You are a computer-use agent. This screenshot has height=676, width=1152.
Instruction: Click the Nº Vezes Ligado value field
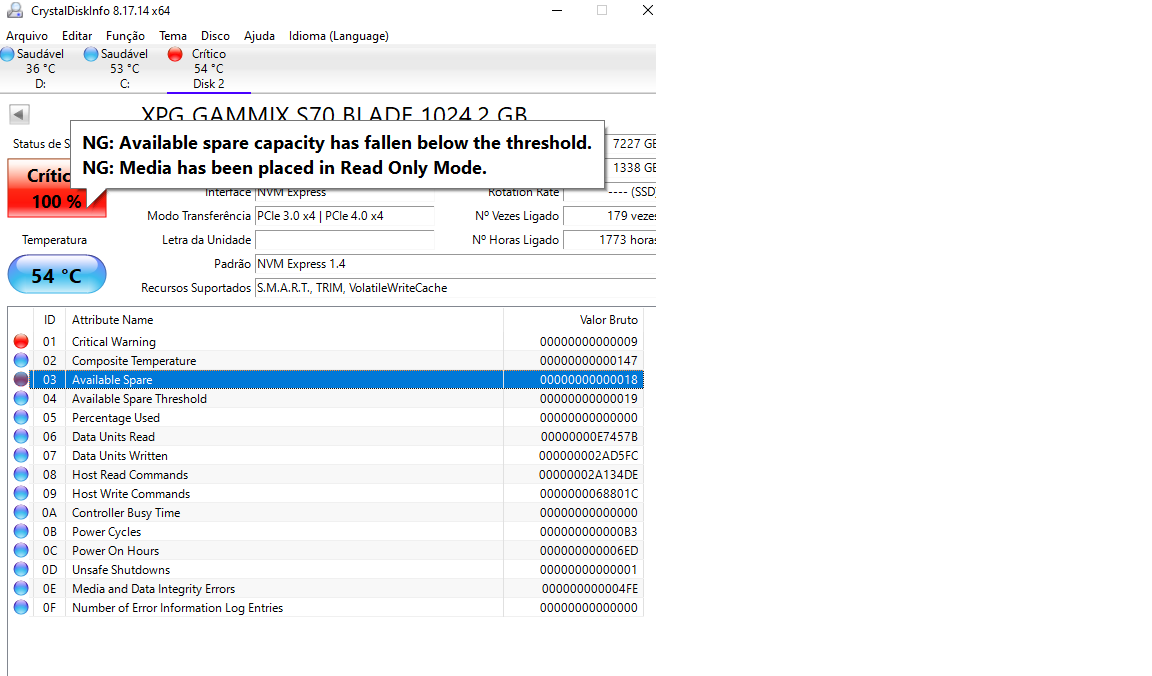(x=610, y=216)
